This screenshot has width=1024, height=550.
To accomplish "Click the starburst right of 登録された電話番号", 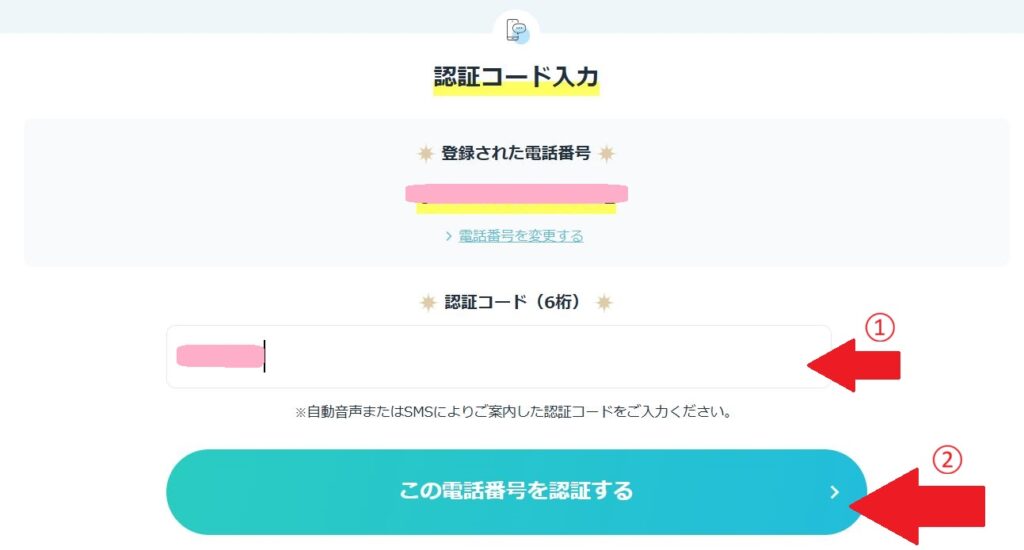I will click(606, 154).
